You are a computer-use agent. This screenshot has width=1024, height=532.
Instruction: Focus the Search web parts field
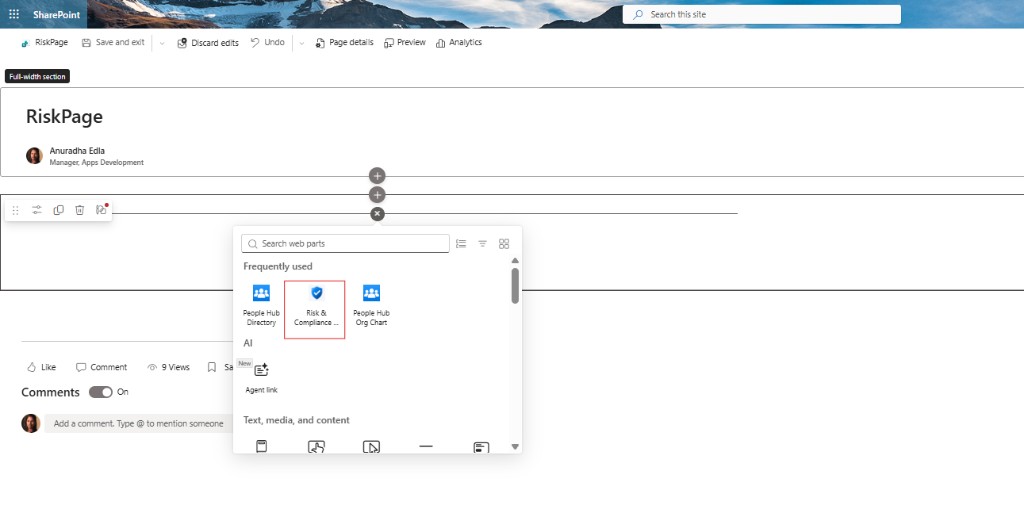[x=345, y=243]
